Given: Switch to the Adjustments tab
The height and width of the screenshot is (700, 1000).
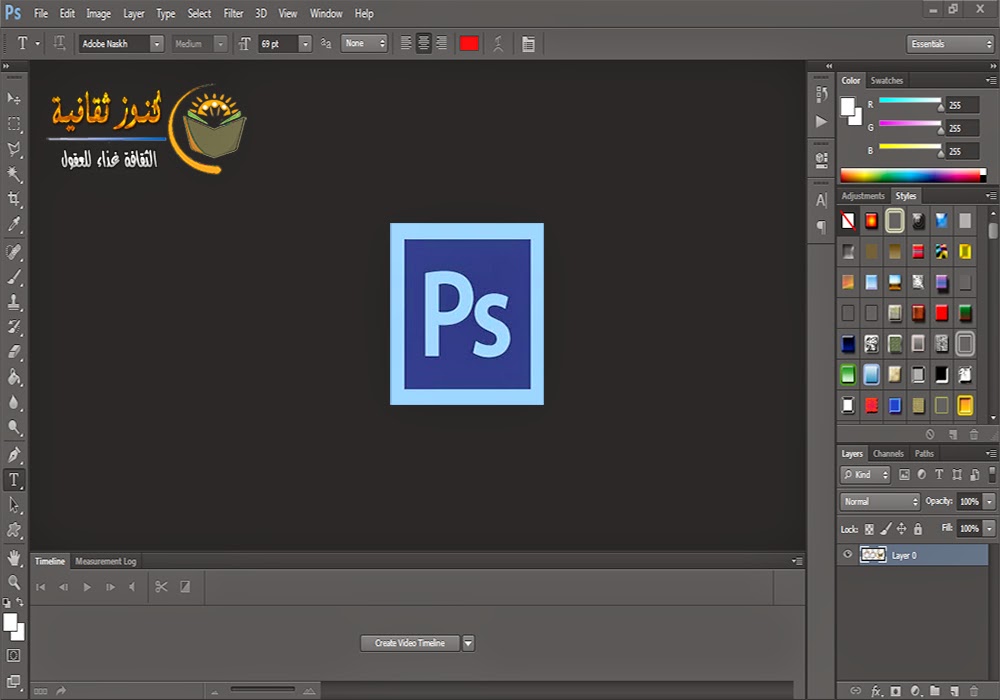Looking at the screenshot, I should coord(863,196).
